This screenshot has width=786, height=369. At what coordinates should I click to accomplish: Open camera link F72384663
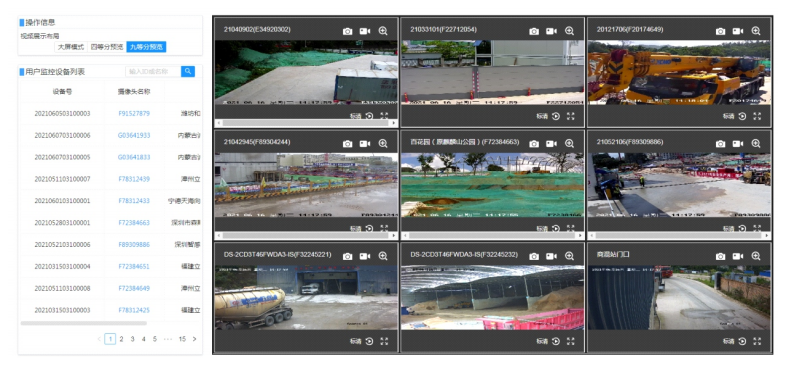[x=134, y=223]
